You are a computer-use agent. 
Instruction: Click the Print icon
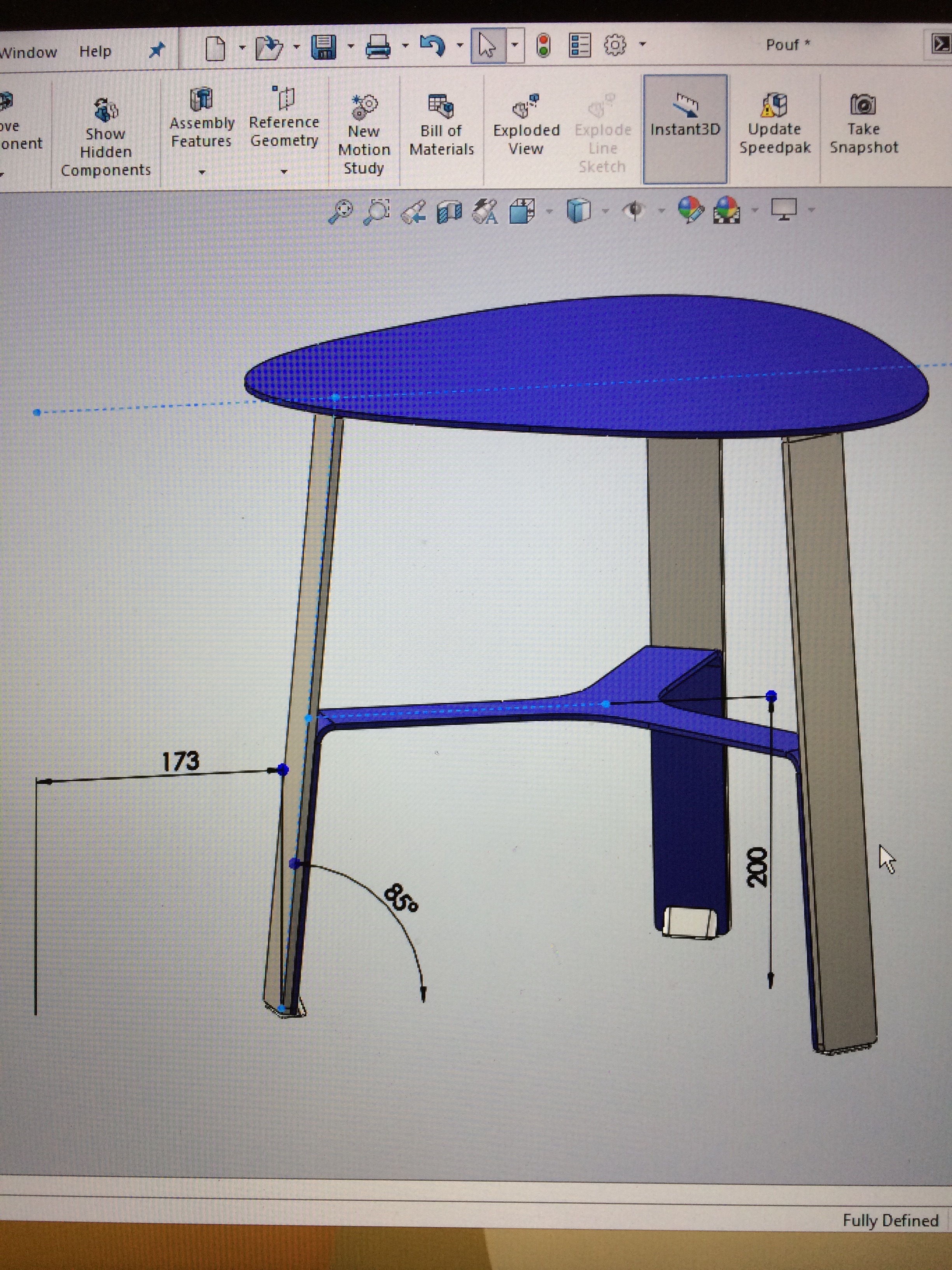(x=378, y=47)
